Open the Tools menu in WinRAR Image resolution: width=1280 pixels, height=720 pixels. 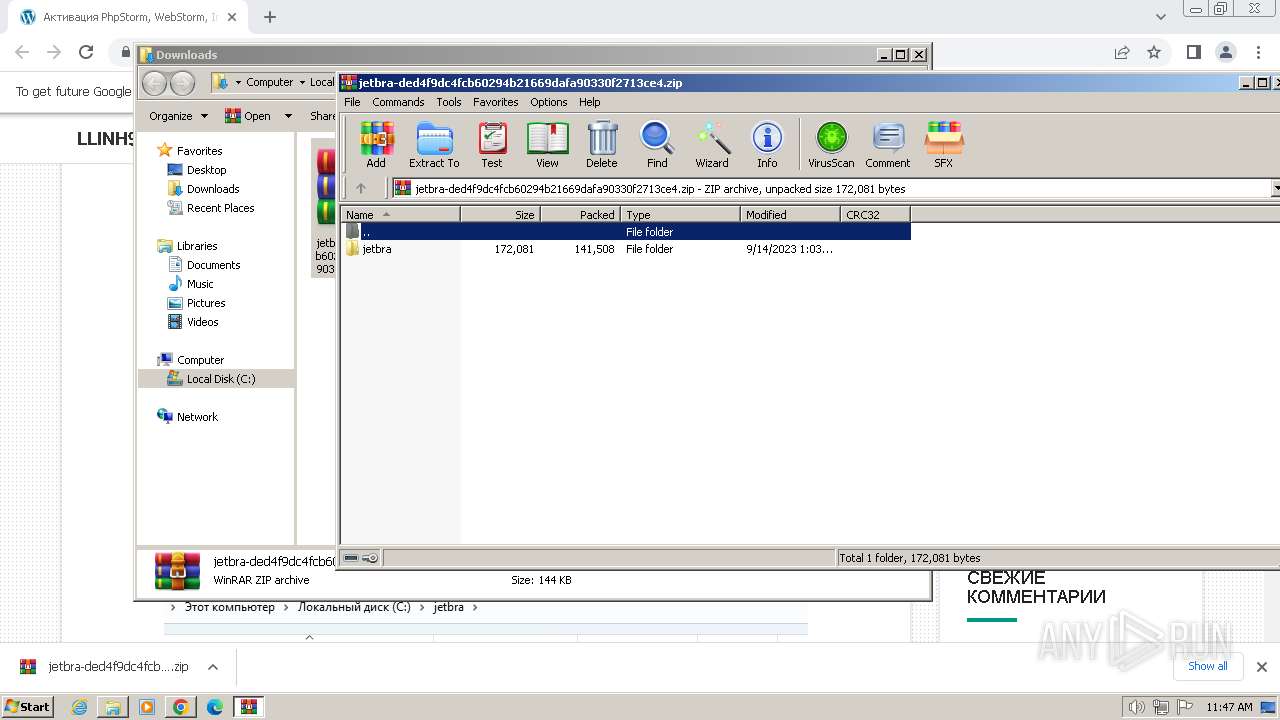[449, 102]
